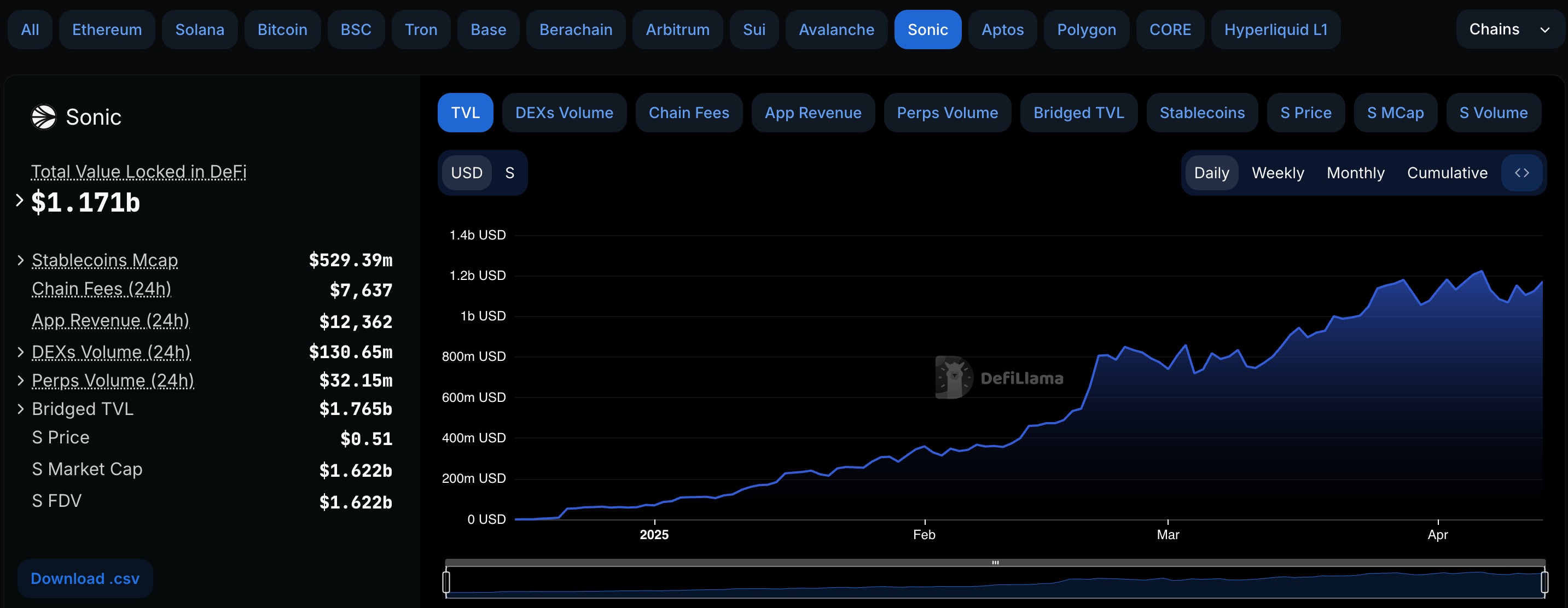Expand Bridged TVL row
1568x608 pixels.
(21, 409)
